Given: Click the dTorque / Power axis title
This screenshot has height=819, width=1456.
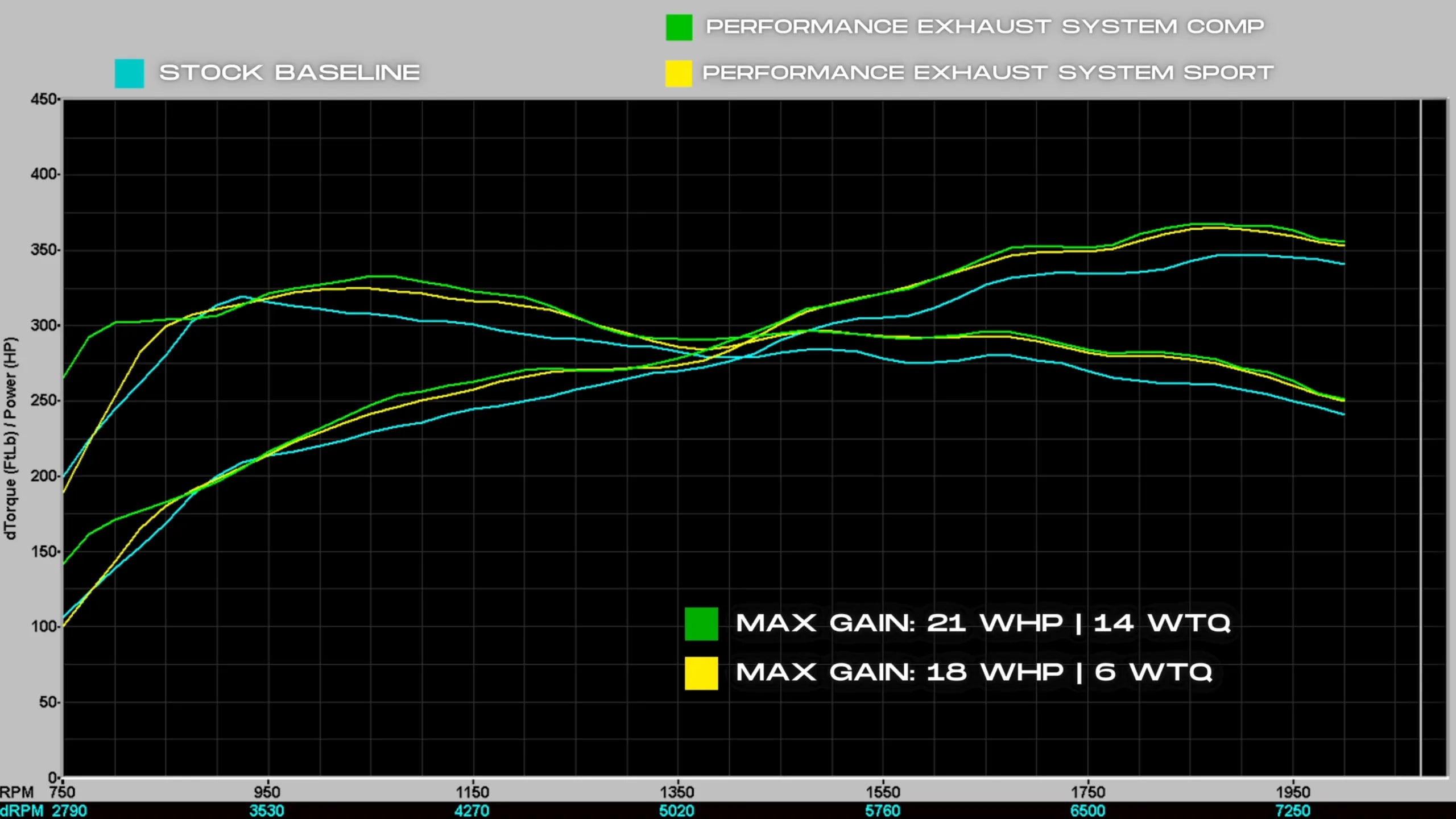Looking at the screenshot, I should click(x=11, y=438).
